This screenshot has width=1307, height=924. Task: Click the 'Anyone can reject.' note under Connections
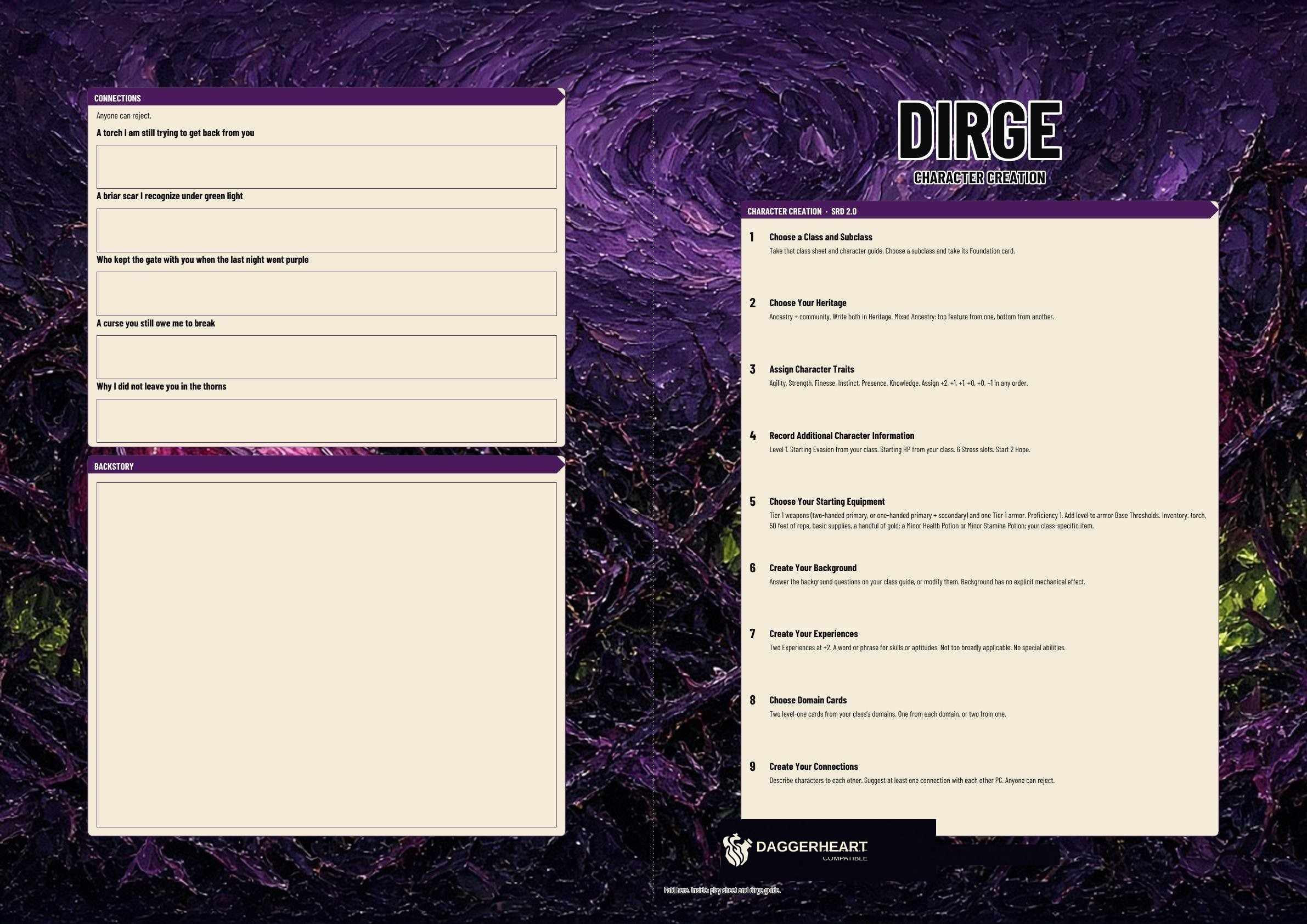click(123, 116)
